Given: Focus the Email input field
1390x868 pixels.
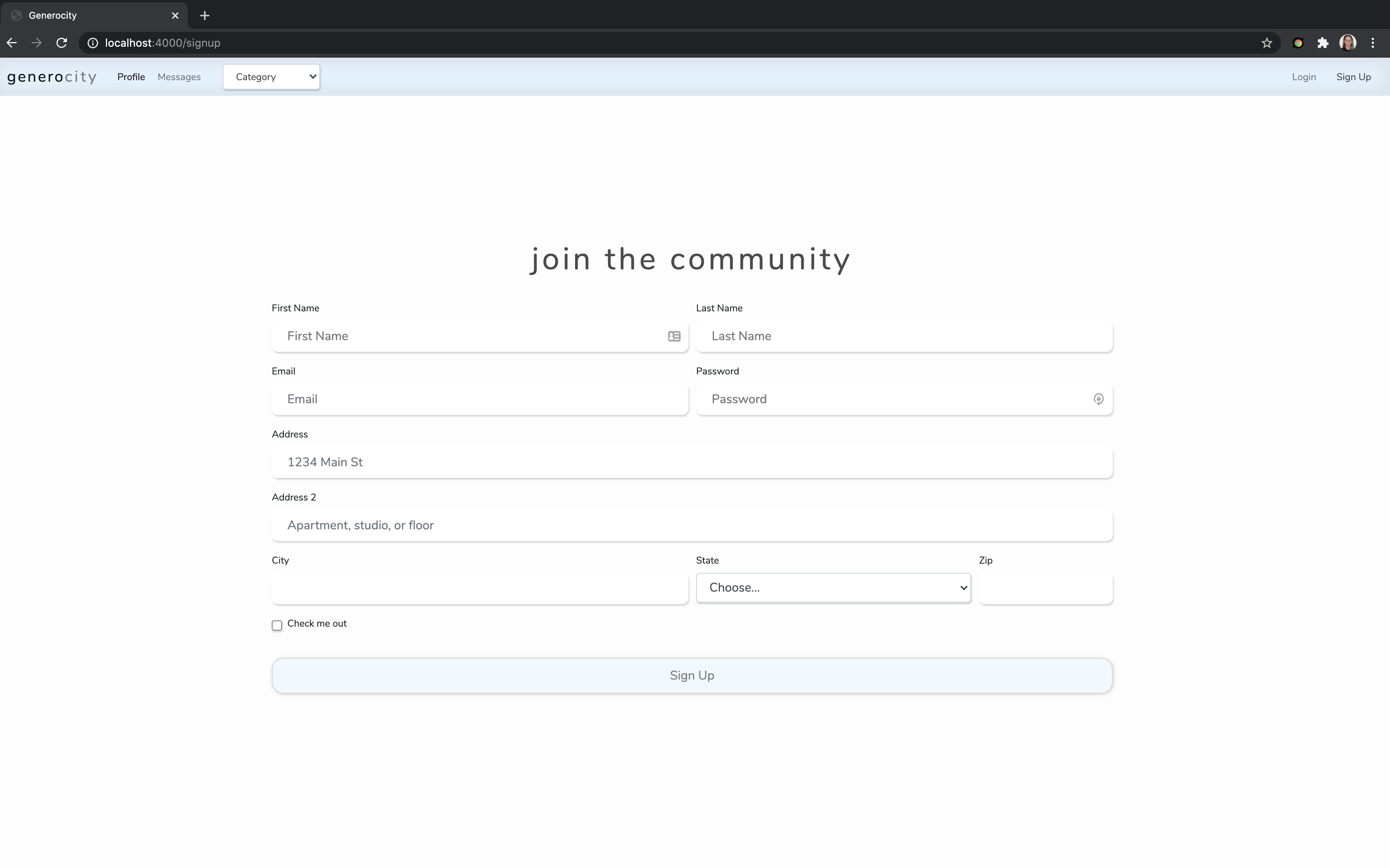Looking at the screenshot, I should tap(479, 400).
